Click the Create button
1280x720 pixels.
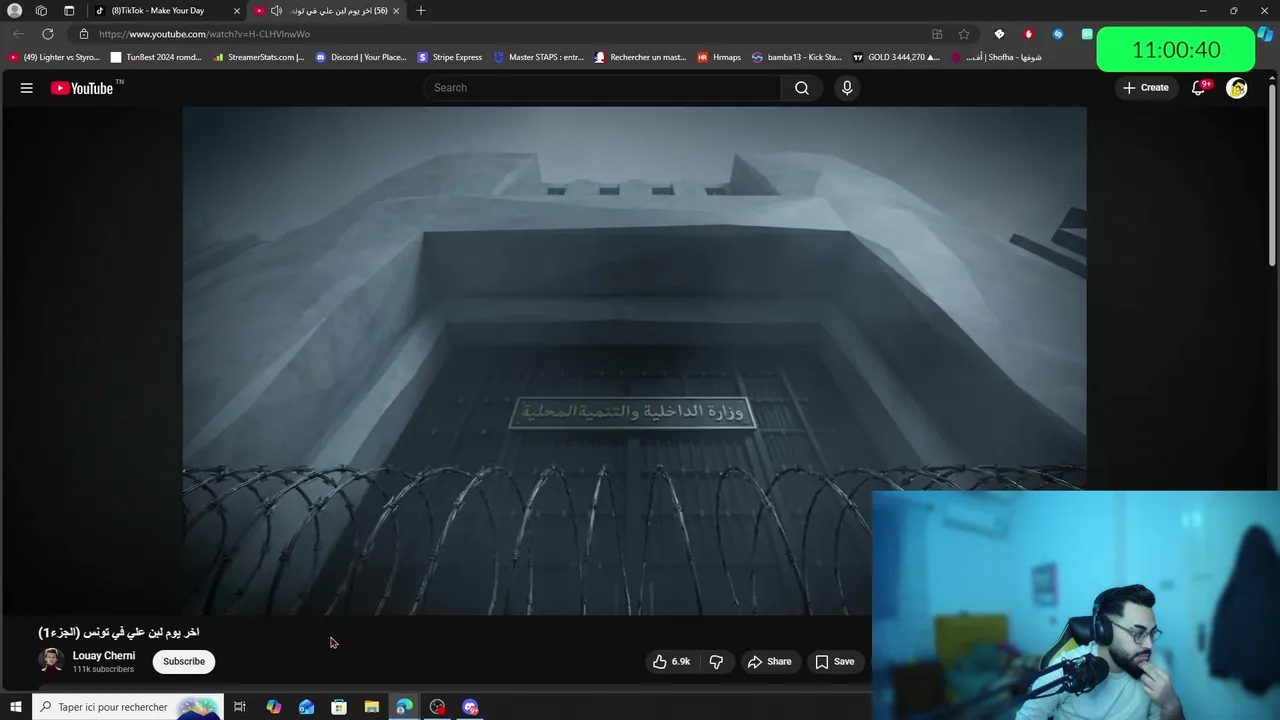[1145, 88]
